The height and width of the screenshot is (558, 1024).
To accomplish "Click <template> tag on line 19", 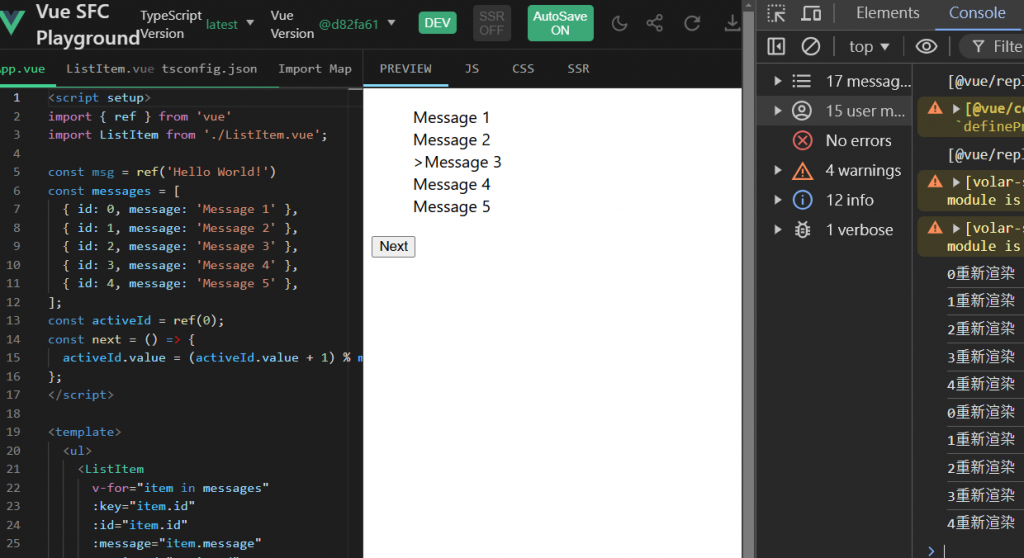I will (84, 432).
